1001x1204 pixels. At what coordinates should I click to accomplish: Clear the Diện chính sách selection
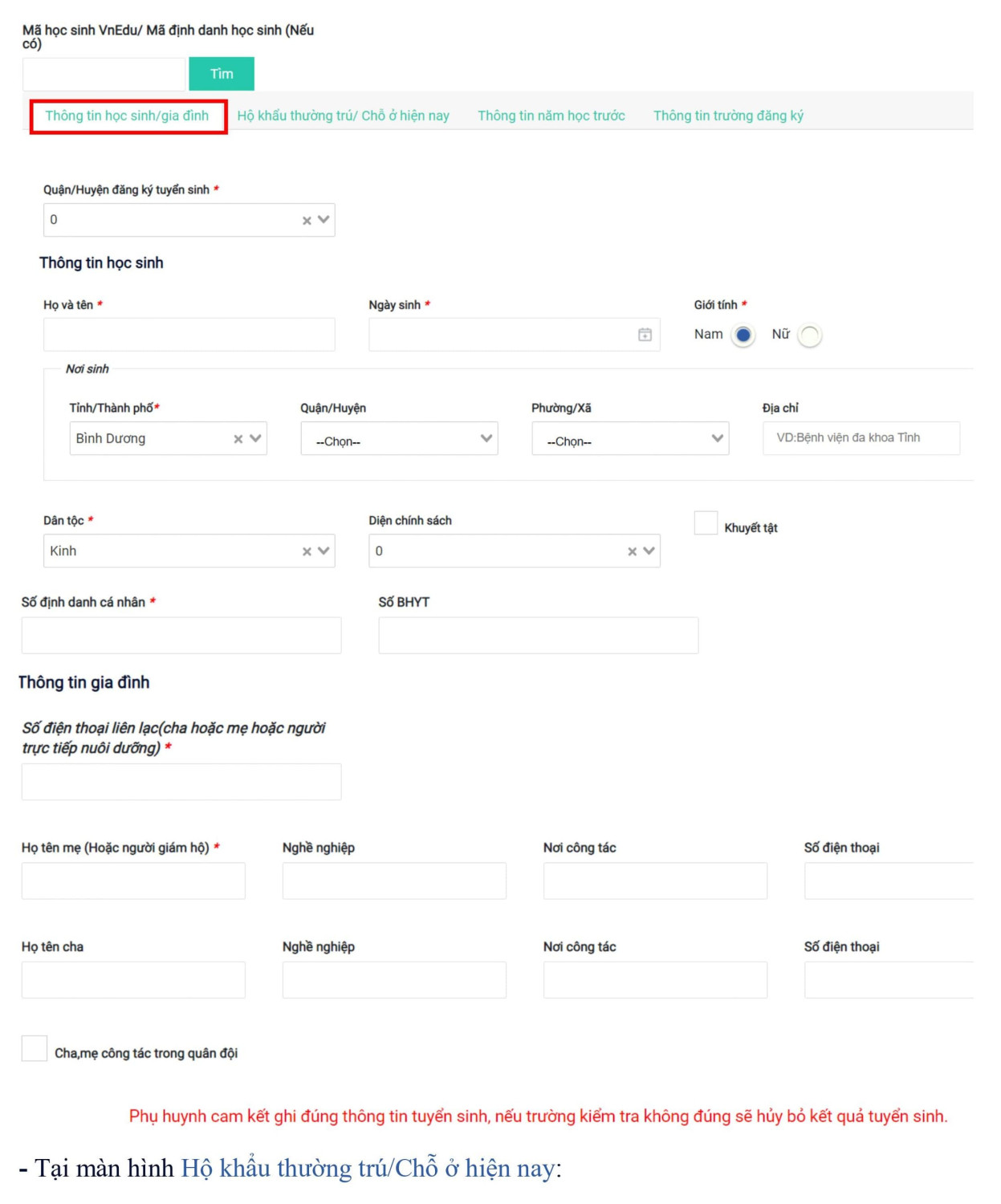point(632,551)
